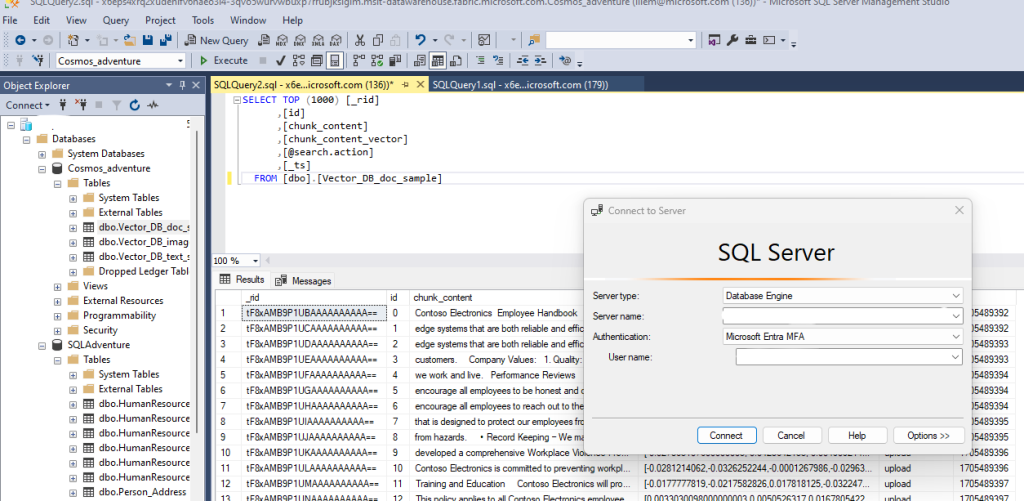Open the User name dropdown arrow

956,357
